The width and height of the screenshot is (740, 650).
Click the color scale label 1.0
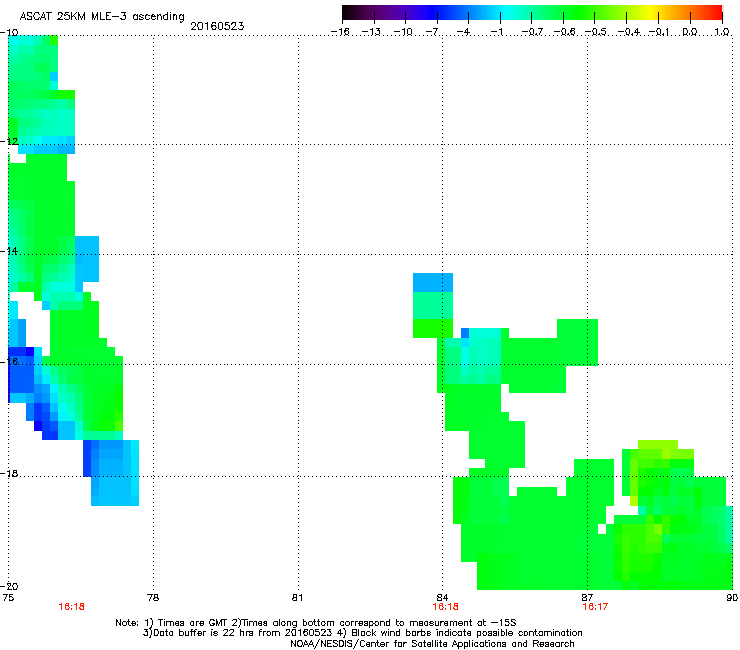coord(722,32)
